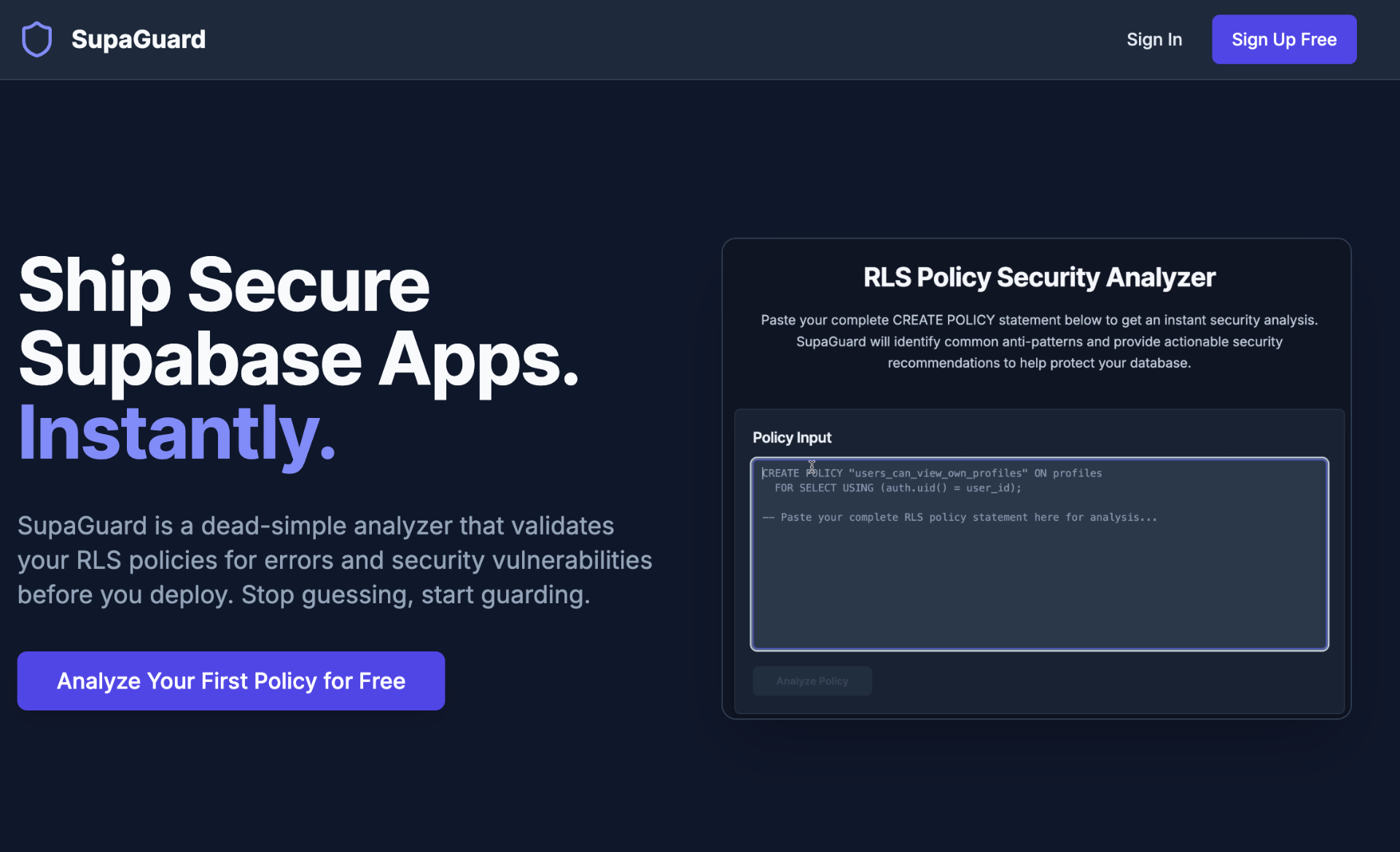Click the SupaGuard brand name
This screenshot has height=852, width=1400.
(139, 39)
